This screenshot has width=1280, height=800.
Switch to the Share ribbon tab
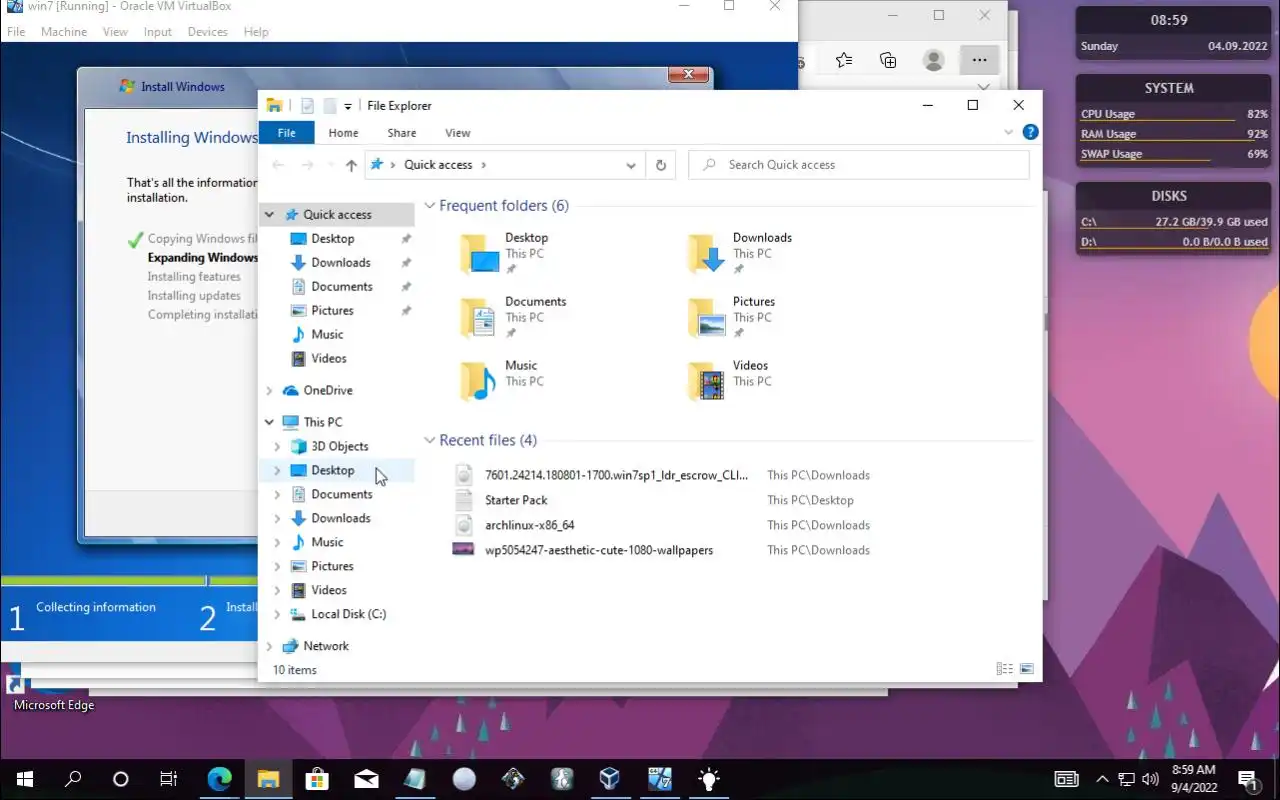pos(402,133)
